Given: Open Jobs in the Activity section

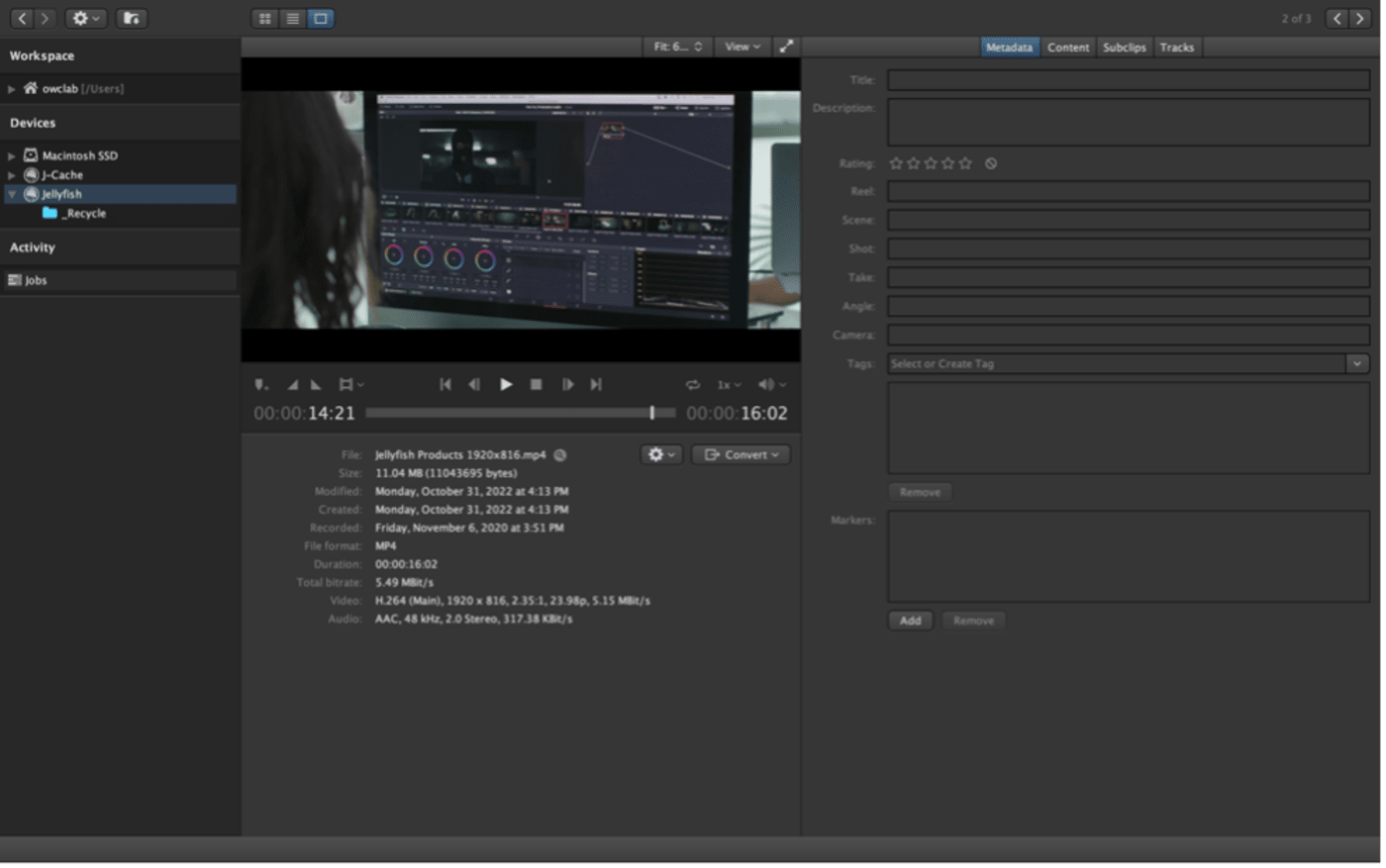Looking at the screenshot, I should (x=36, y=280).
